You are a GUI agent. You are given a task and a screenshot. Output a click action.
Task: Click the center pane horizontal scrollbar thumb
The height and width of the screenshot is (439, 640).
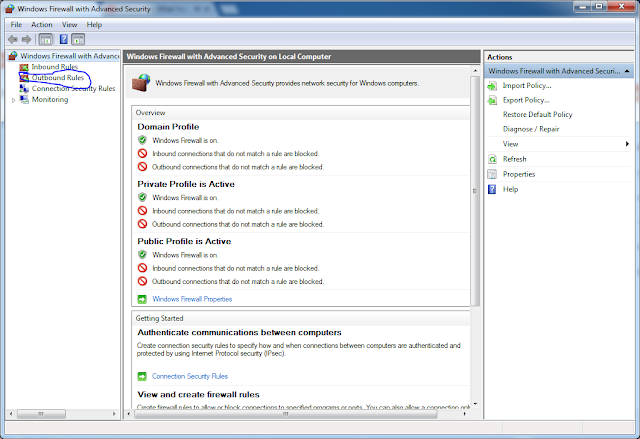point(286,414)
